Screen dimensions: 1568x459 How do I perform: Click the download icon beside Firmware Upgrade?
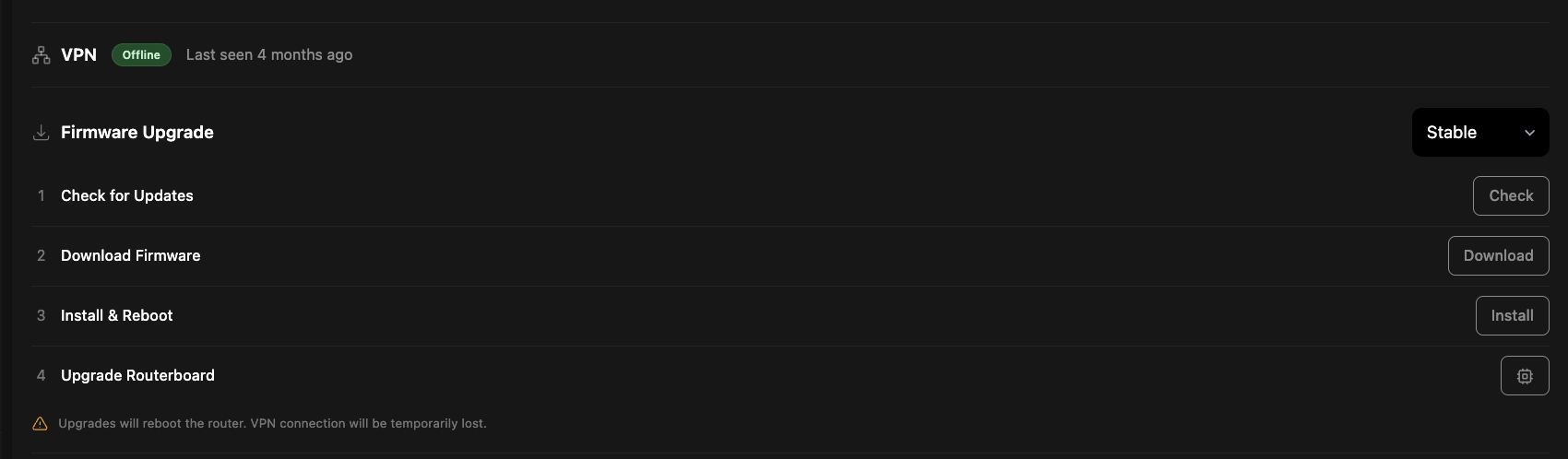pyautogui.click(x=42, y=133)
